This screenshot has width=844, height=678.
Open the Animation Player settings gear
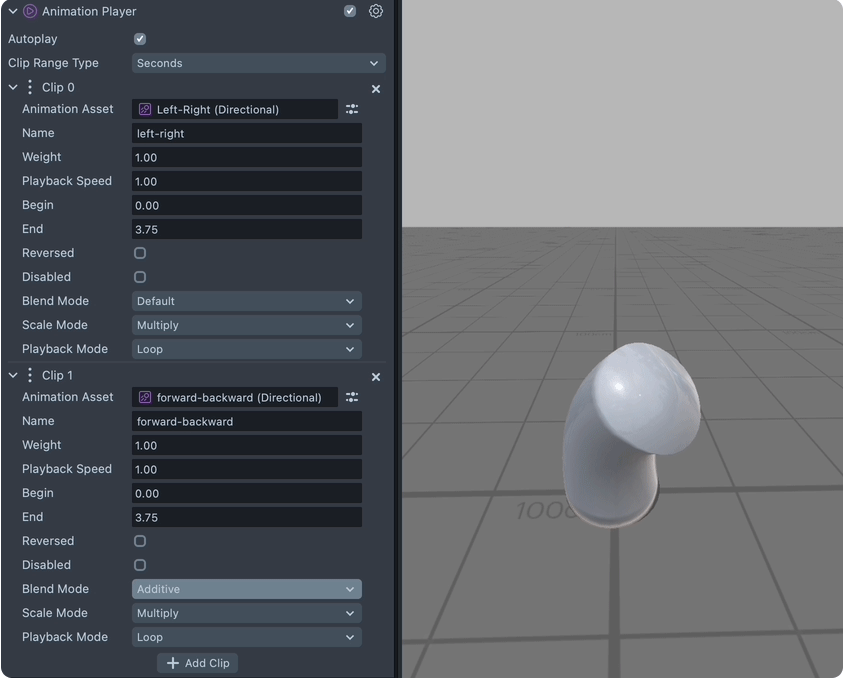click(x=376, y=11)
